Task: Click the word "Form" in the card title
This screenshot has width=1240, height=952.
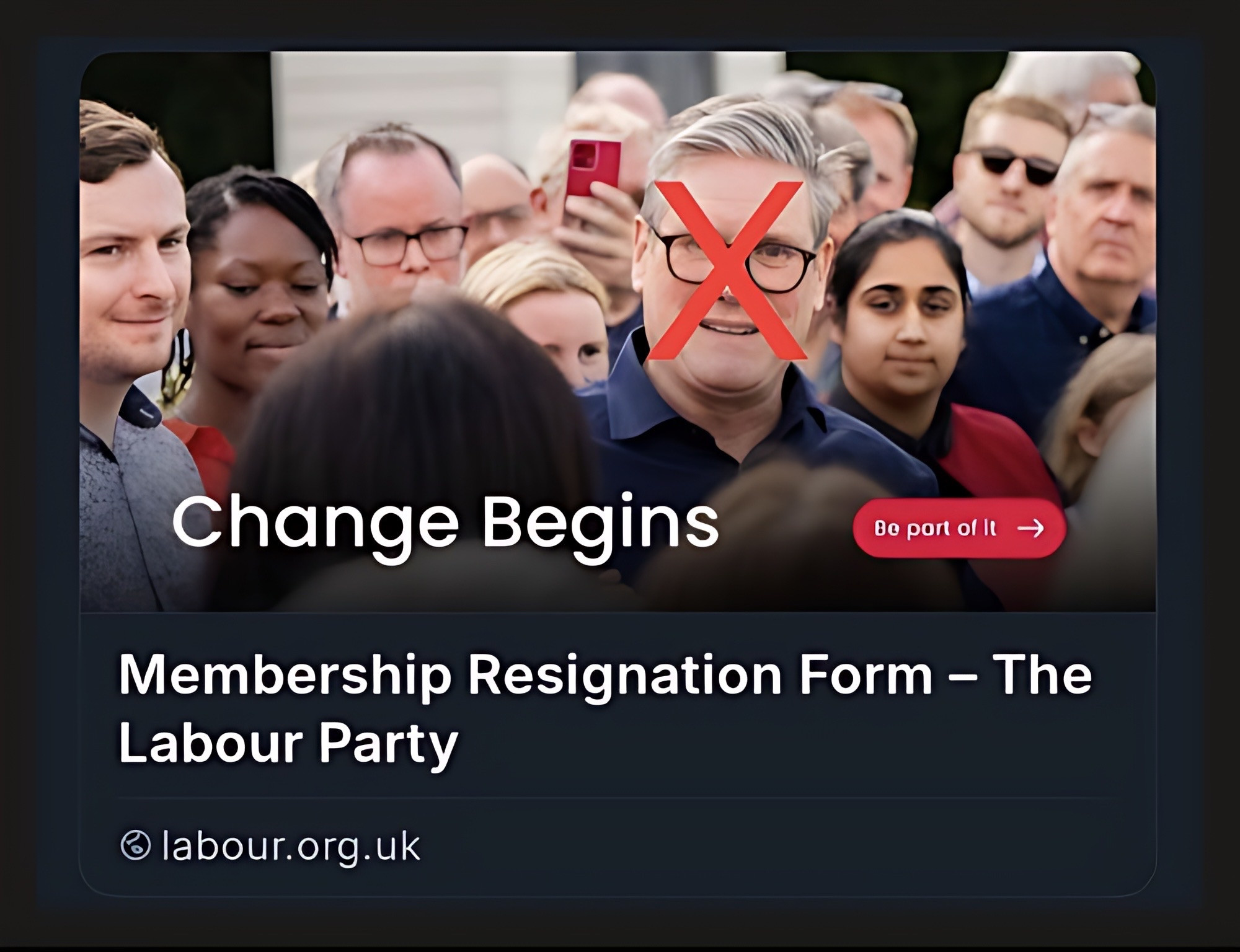Action: (866, 675)
